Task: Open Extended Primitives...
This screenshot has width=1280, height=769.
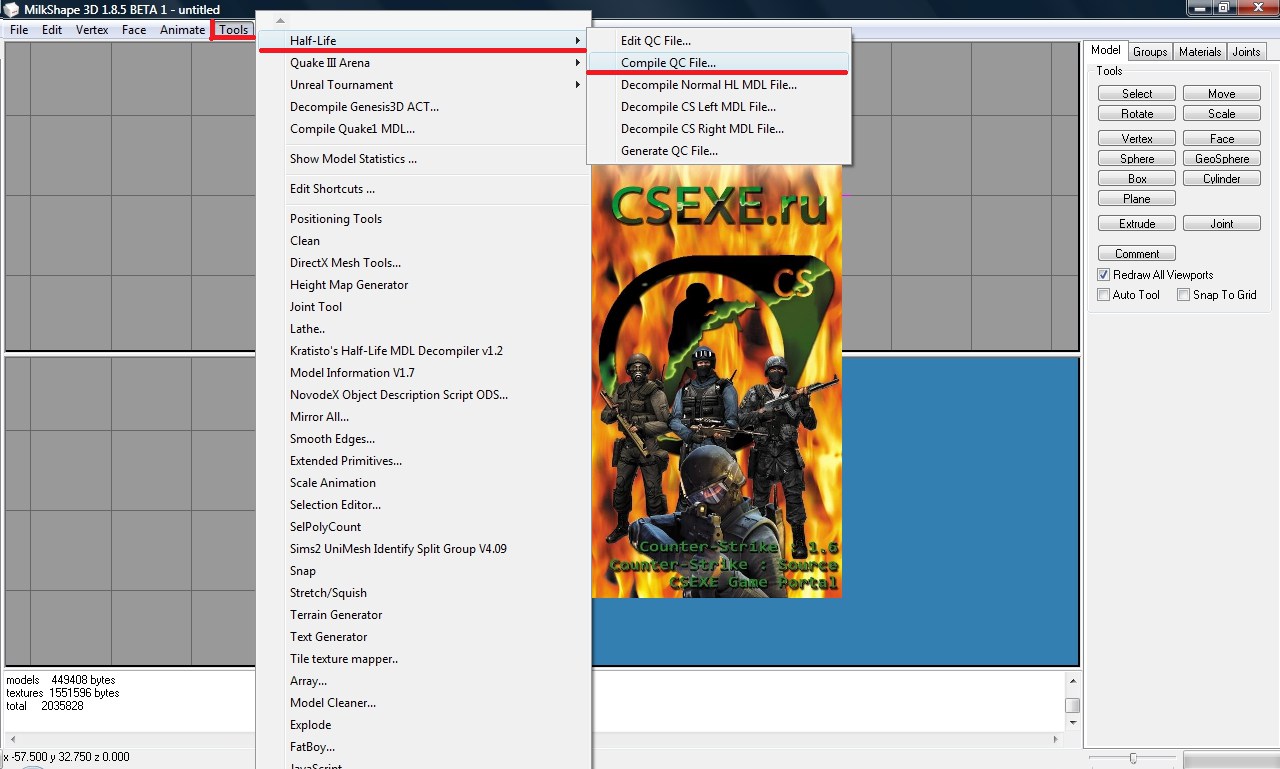Action: click(423, 461)
